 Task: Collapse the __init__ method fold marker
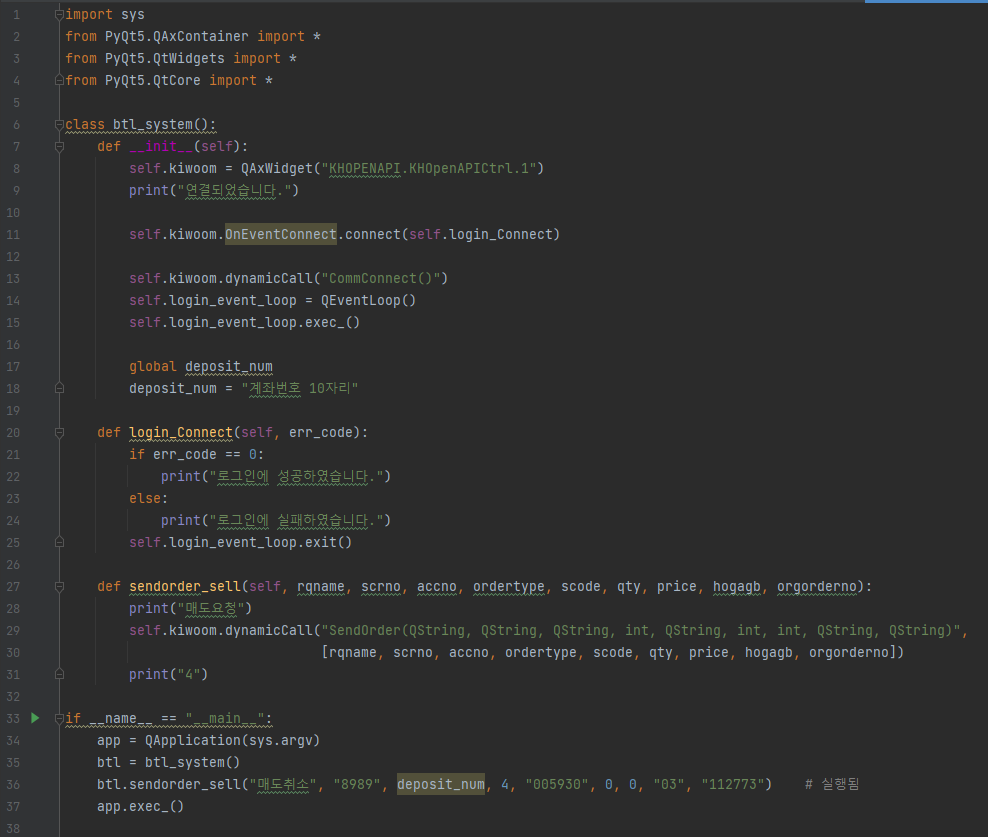click(59, 146)
